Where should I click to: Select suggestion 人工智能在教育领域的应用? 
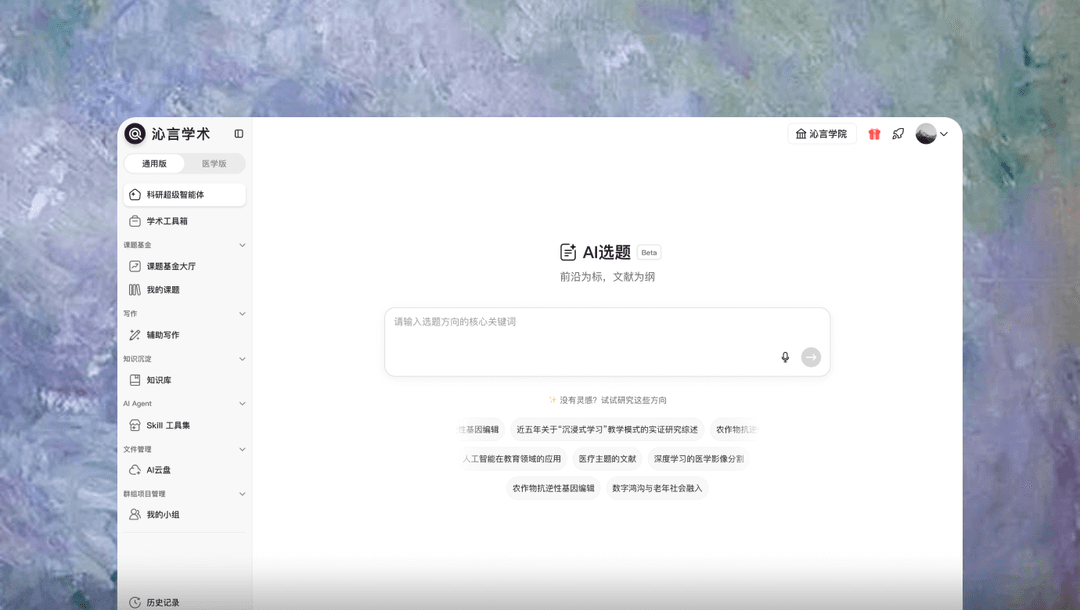click(514, 459)
